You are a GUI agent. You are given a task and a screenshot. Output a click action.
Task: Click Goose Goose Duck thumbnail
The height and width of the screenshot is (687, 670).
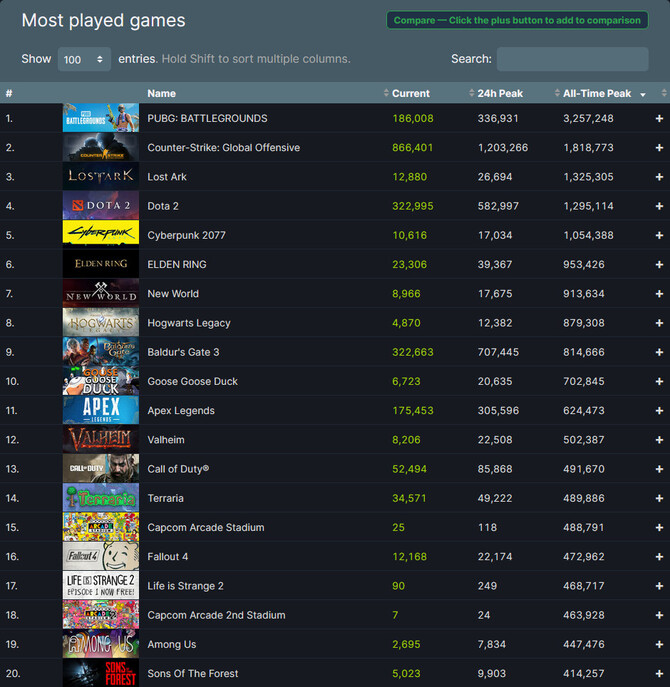101,380
